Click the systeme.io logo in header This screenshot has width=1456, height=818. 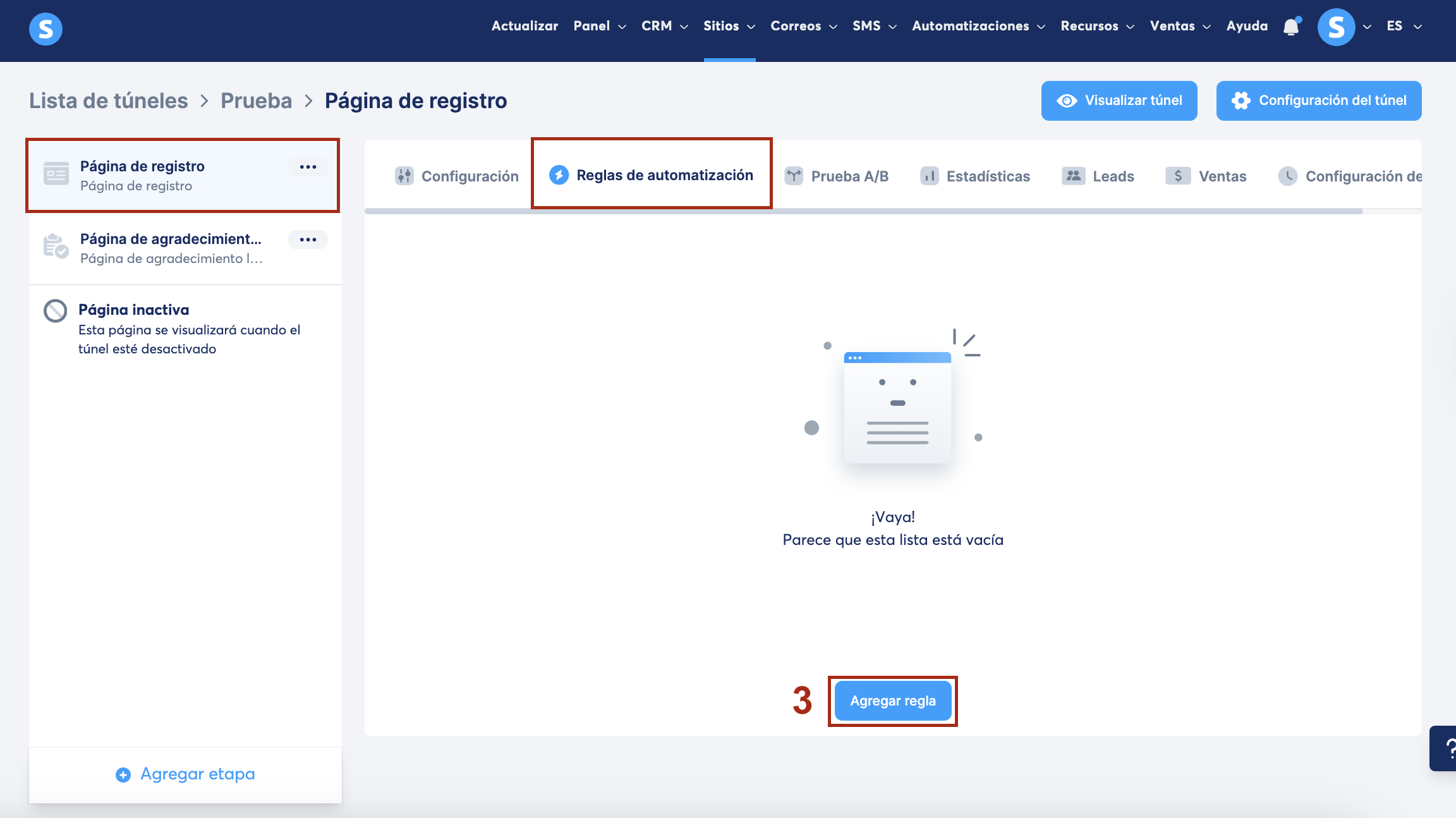point(45,28)
